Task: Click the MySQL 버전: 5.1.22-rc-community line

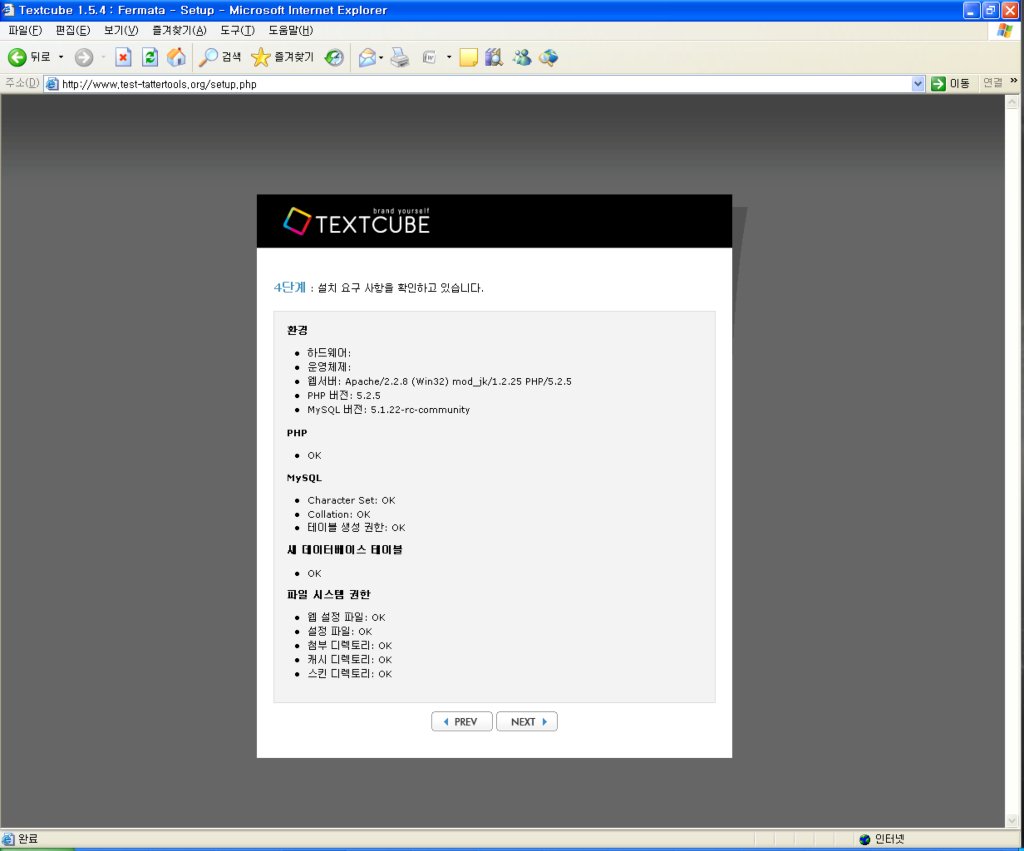Action: pos(389,410)
